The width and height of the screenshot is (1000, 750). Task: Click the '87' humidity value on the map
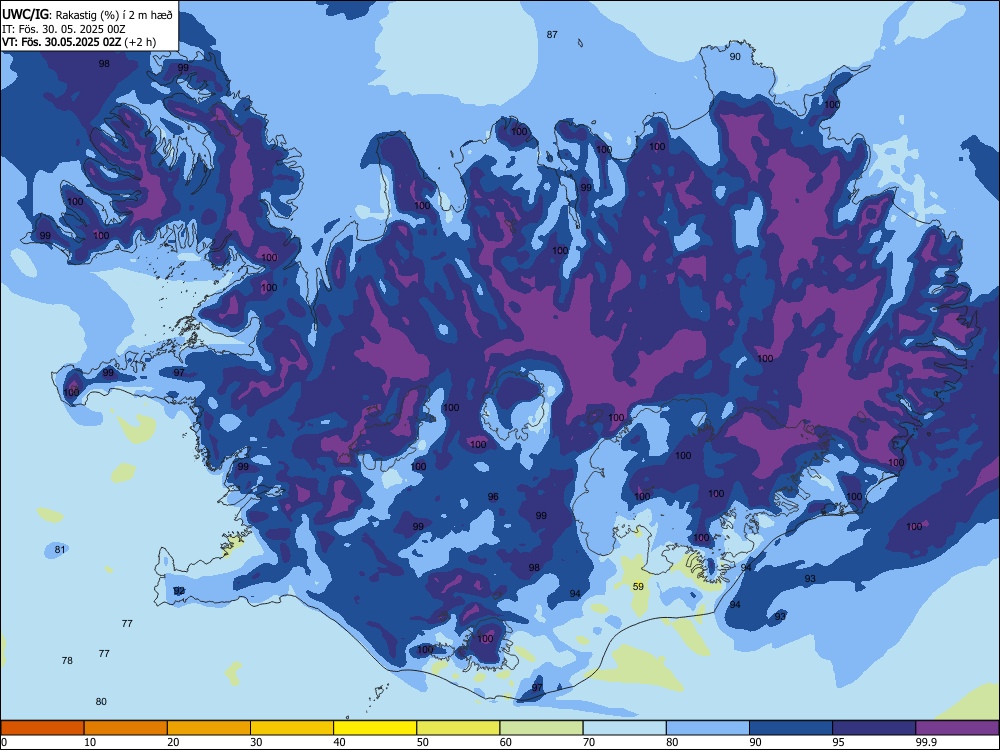click(552, 34)
